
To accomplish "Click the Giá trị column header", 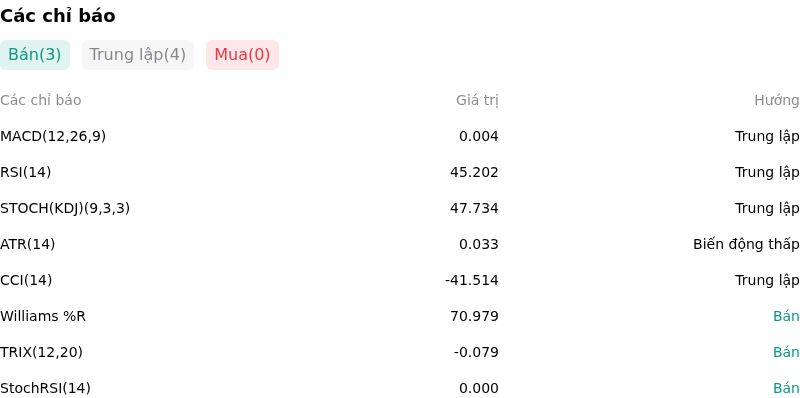I will [477, 101].
